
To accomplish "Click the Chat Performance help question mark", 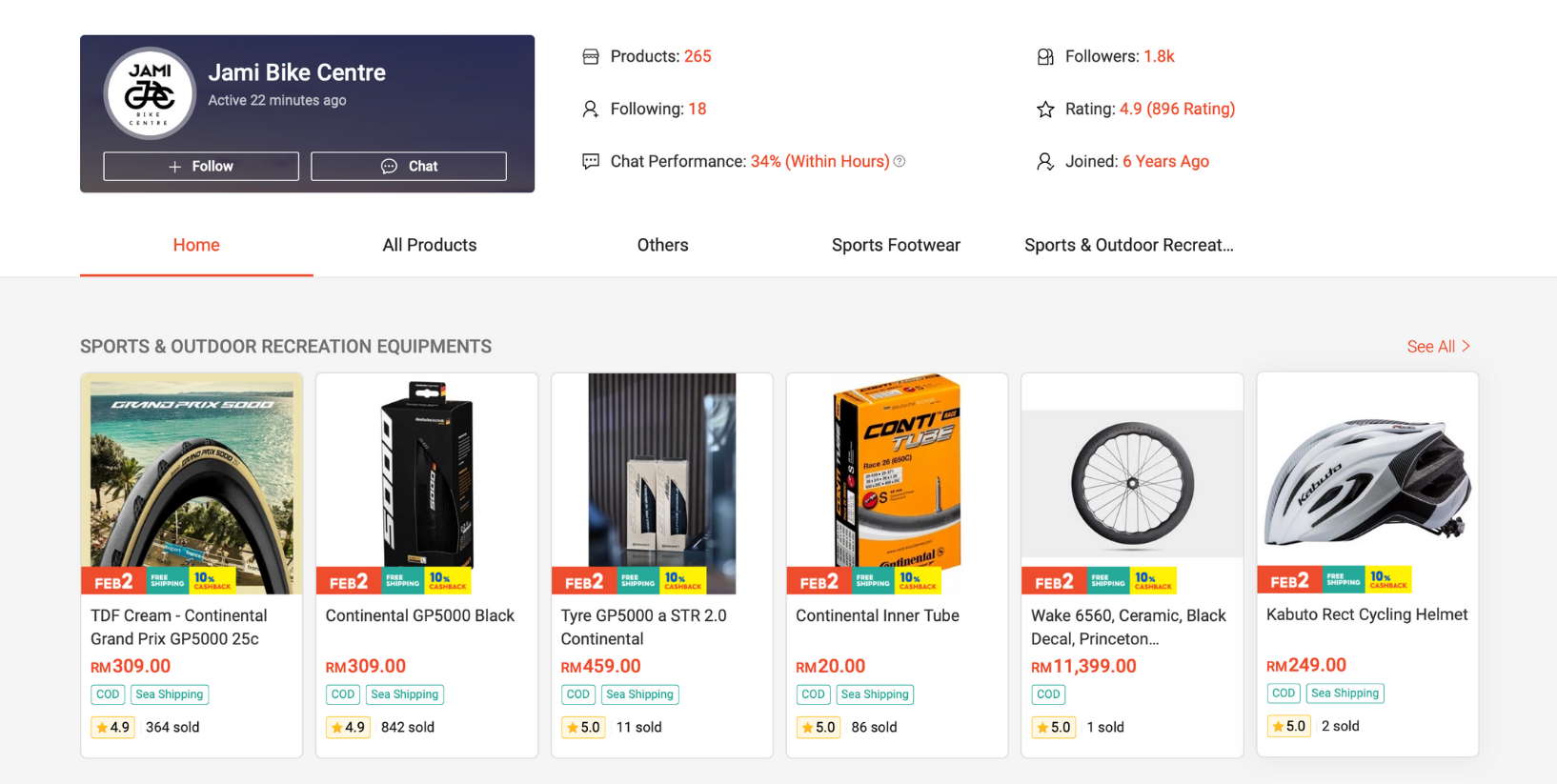I will [x=900, y=162].
